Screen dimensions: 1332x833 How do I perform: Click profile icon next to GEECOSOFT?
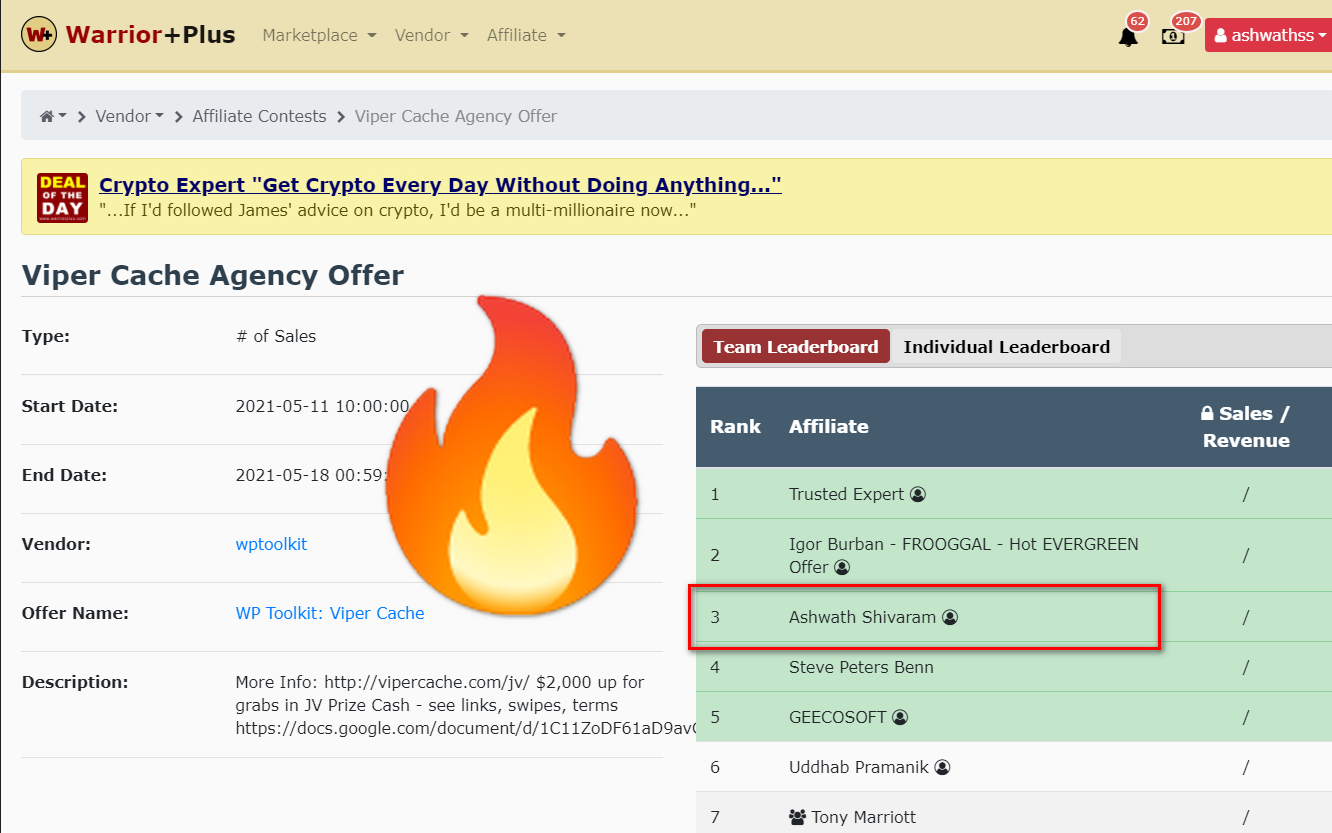(900, 717)
